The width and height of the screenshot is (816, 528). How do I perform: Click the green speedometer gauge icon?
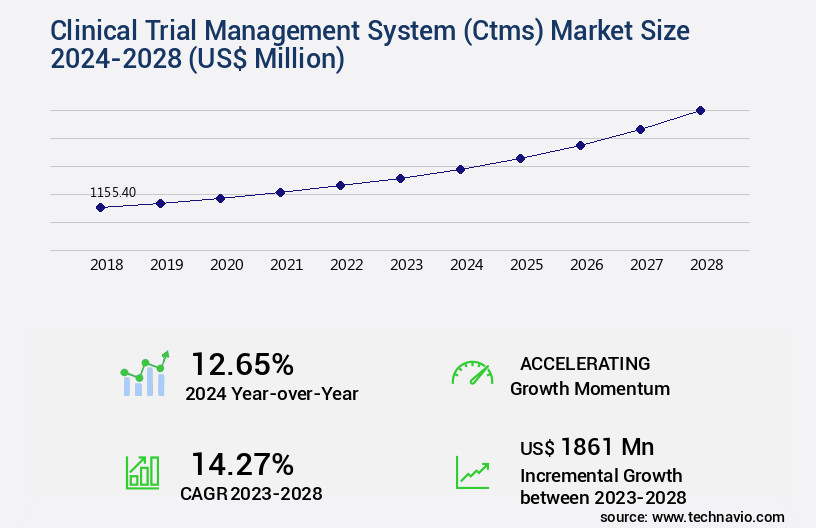472,374
